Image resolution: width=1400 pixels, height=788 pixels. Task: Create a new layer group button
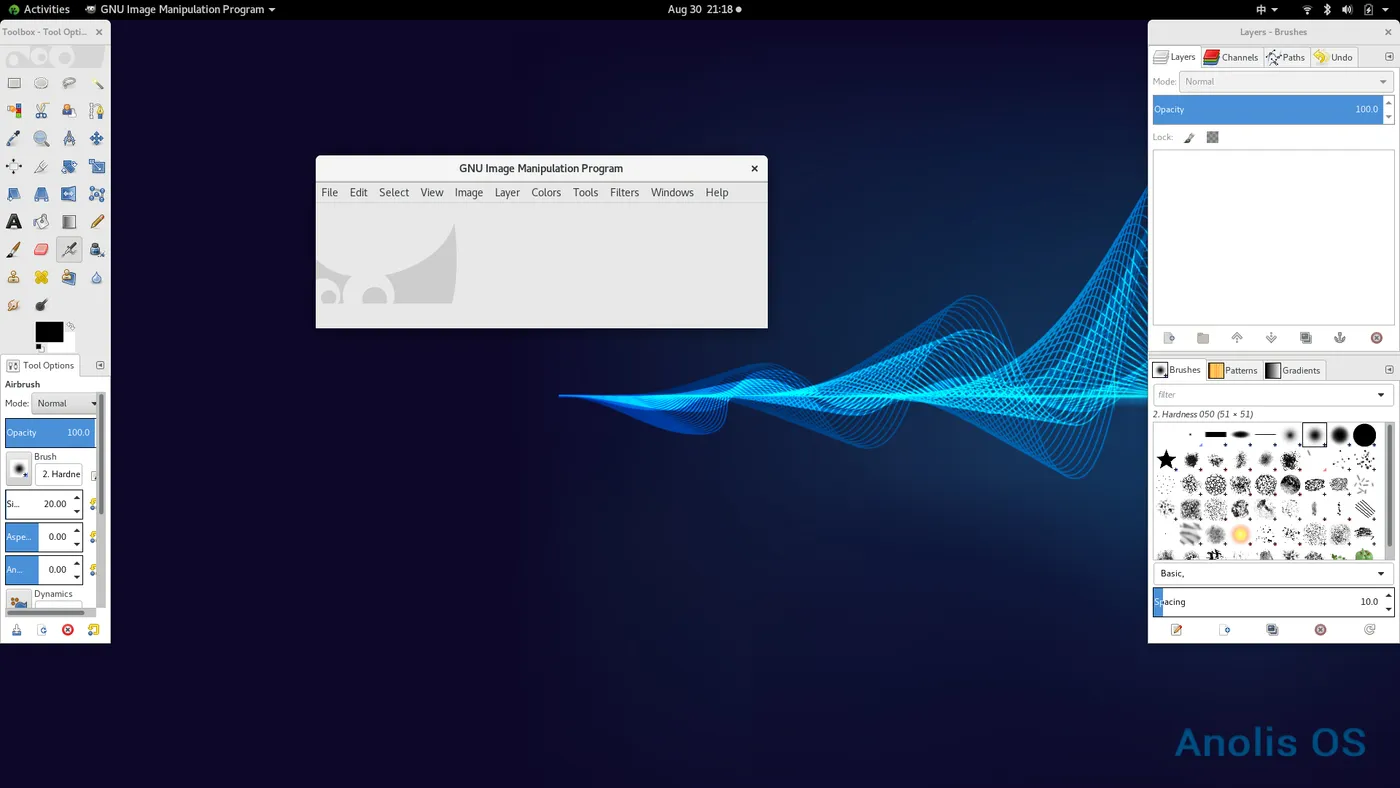pyautogui.click(x=1203, y=338)
